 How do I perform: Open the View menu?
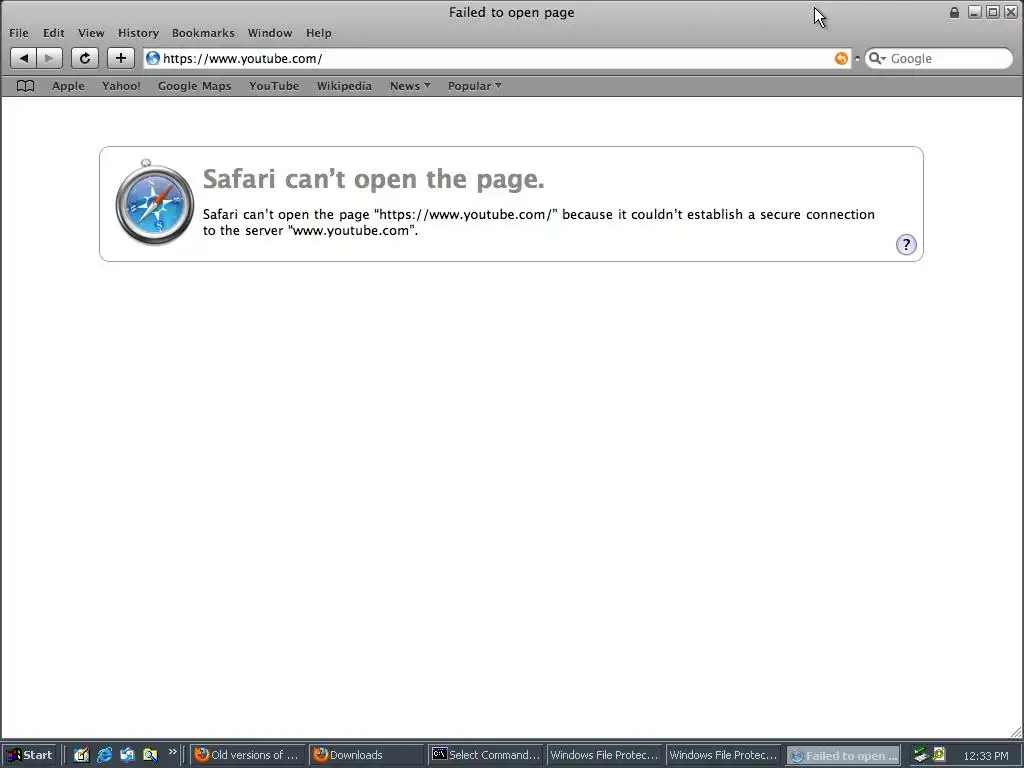click(x=91, y=33)
